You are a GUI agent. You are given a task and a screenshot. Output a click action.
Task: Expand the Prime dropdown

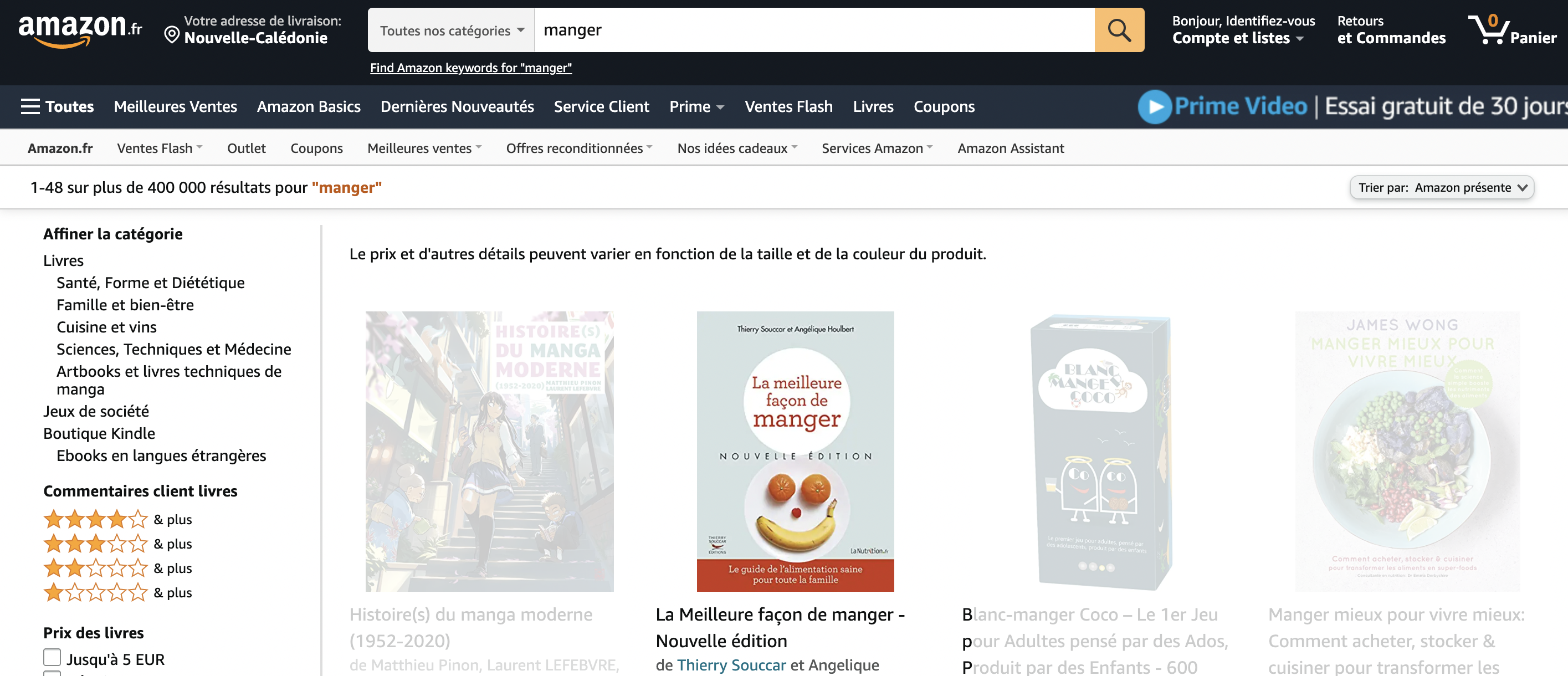pyautogui.click(x=696, y=106)
